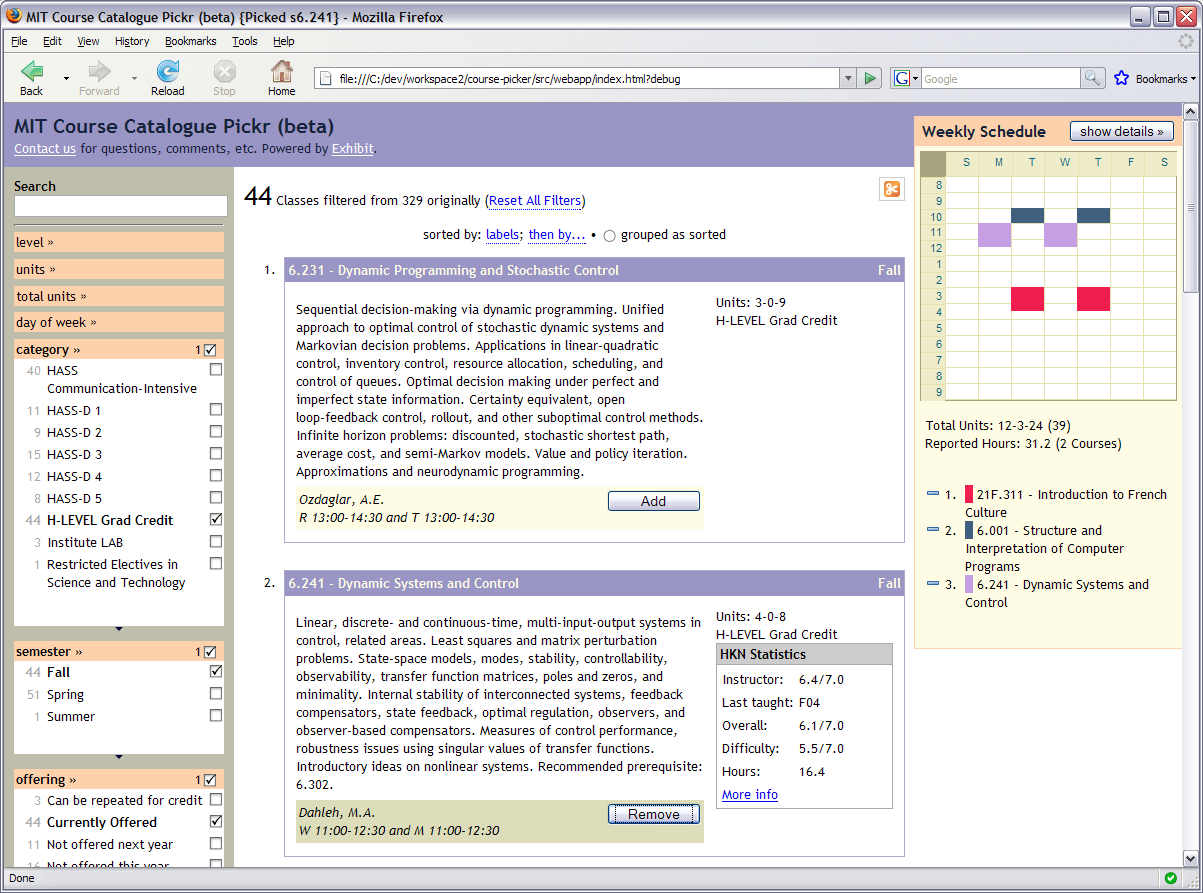Click the Bookmarks star icon

[1121, 78]
